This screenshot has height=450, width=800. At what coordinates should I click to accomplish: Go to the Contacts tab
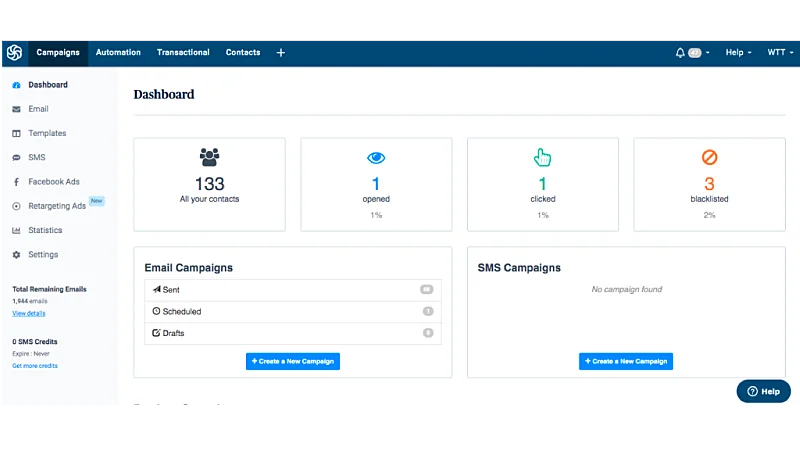(243, 53)
